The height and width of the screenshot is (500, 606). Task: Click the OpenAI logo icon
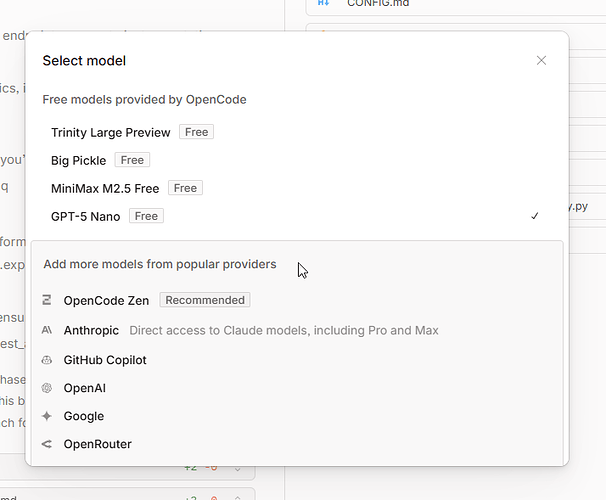pos(47,388)
